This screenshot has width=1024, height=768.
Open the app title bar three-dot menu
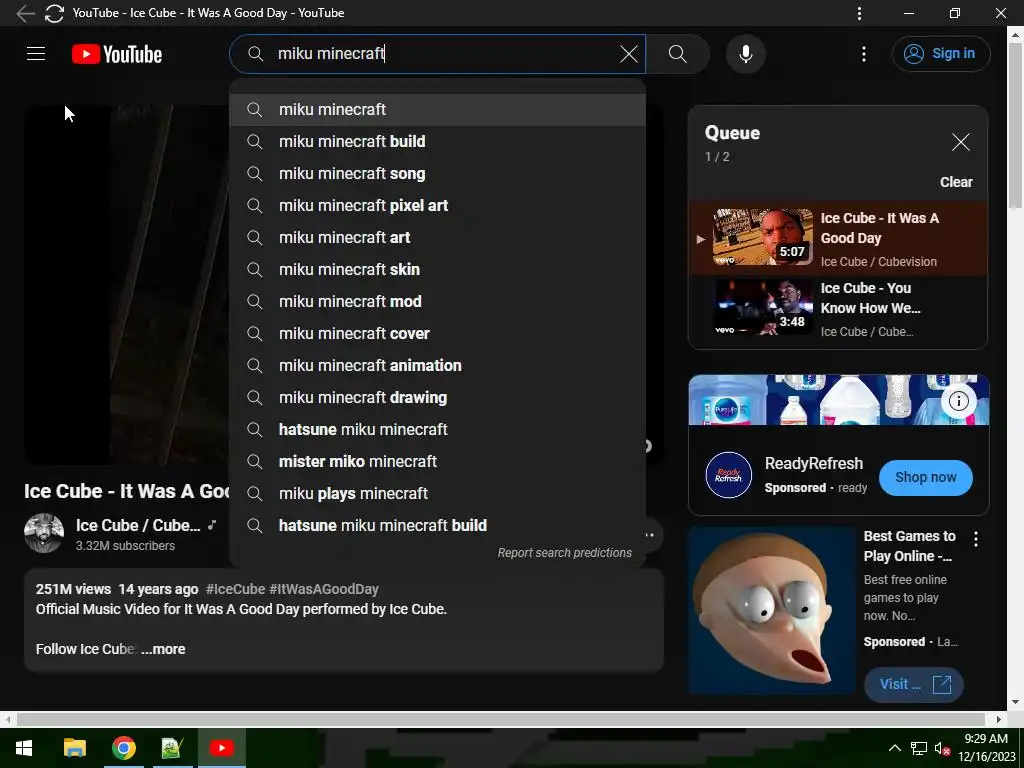pos(859,13)
